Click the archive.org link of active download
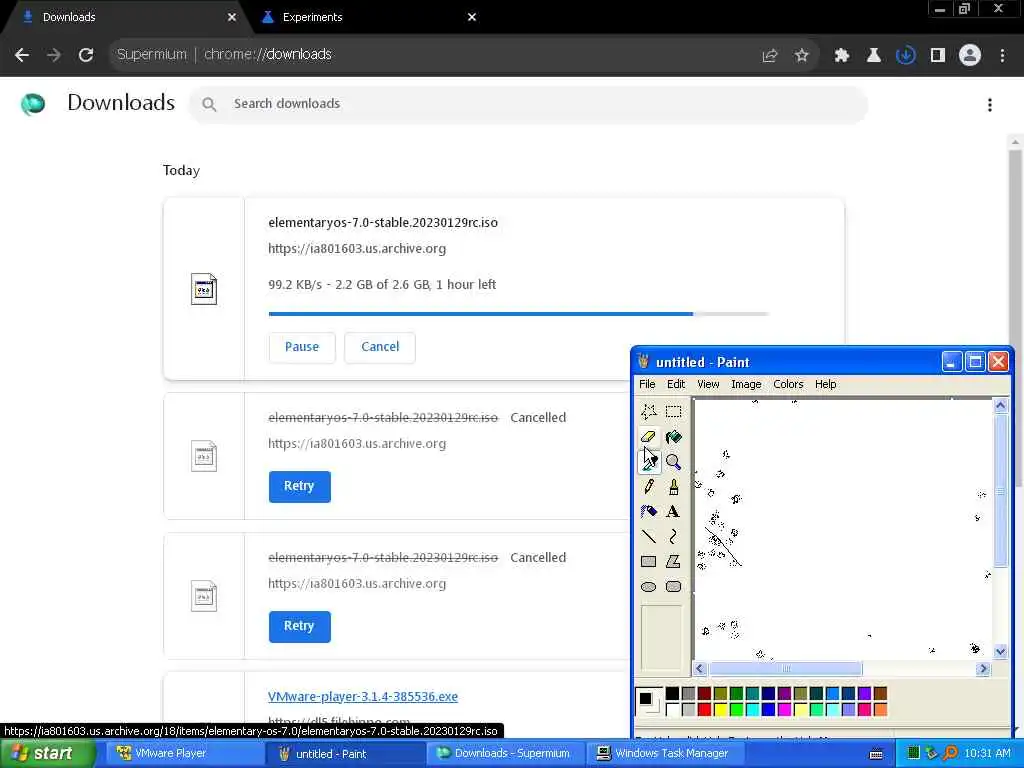This screenshot has width=1024, height=768. click(357, 249)
